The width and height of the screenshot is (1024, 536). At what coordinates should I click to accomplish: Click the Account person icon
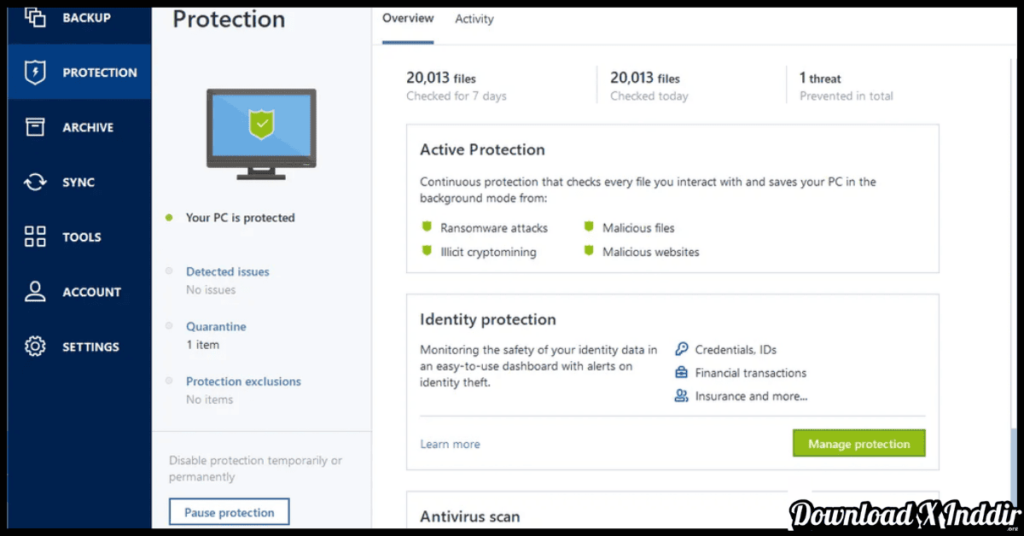tap(35, 291)
